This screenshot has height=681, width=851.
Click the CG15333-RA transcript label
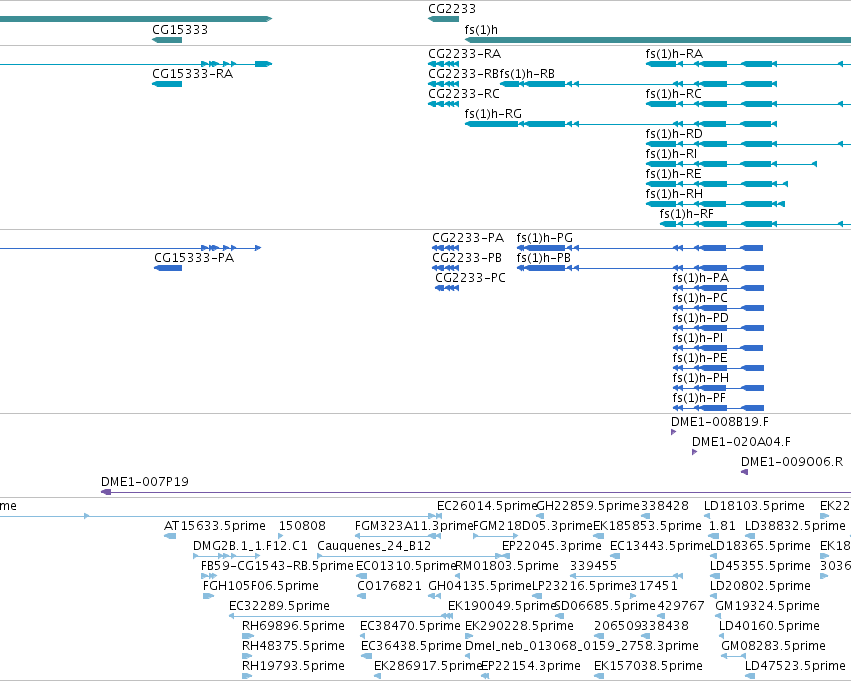(x=193, y=74)
